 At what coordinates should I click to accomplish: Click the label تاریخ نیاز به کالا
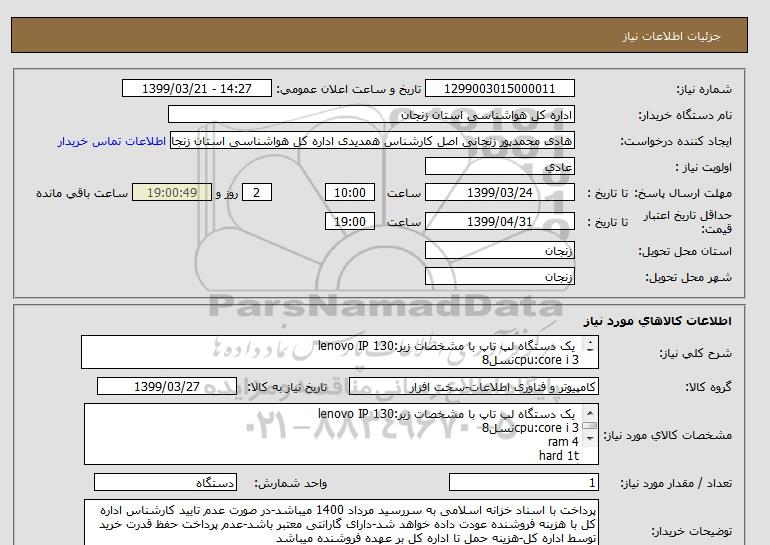pos(287,387)
